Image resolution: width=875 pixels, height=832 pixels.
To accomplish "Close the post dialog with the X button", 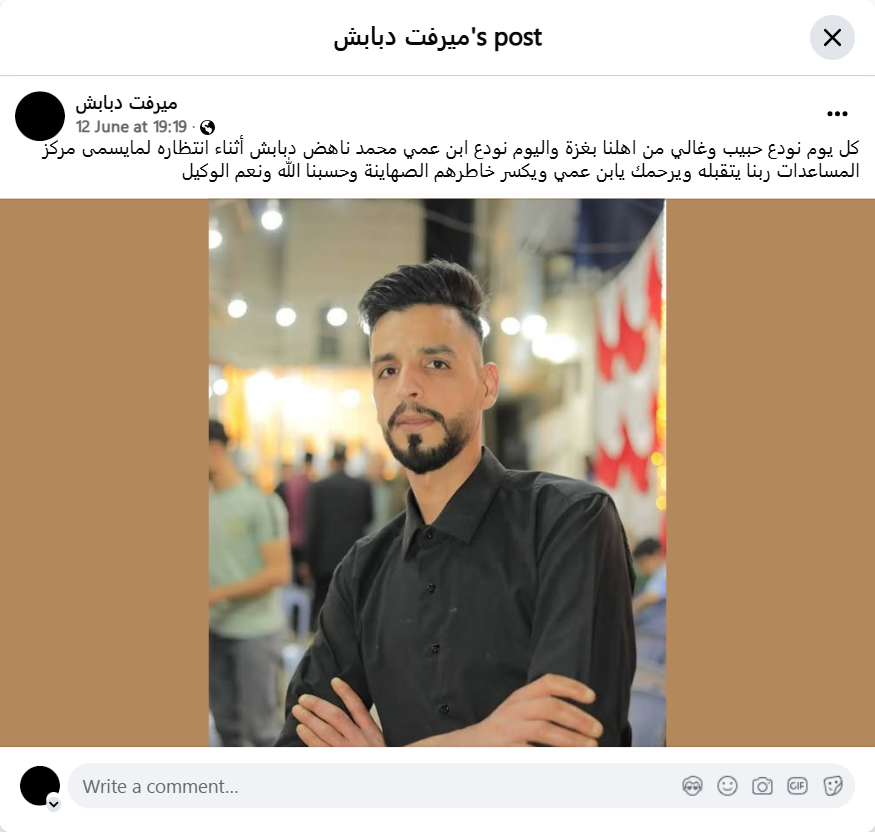I will pos(832,37).
